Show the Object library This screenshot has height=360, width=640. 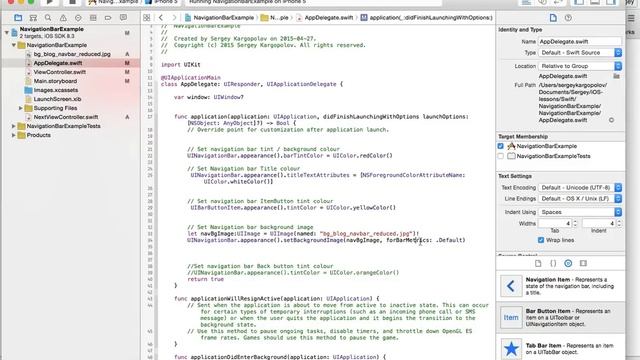[x=568, y=263]
